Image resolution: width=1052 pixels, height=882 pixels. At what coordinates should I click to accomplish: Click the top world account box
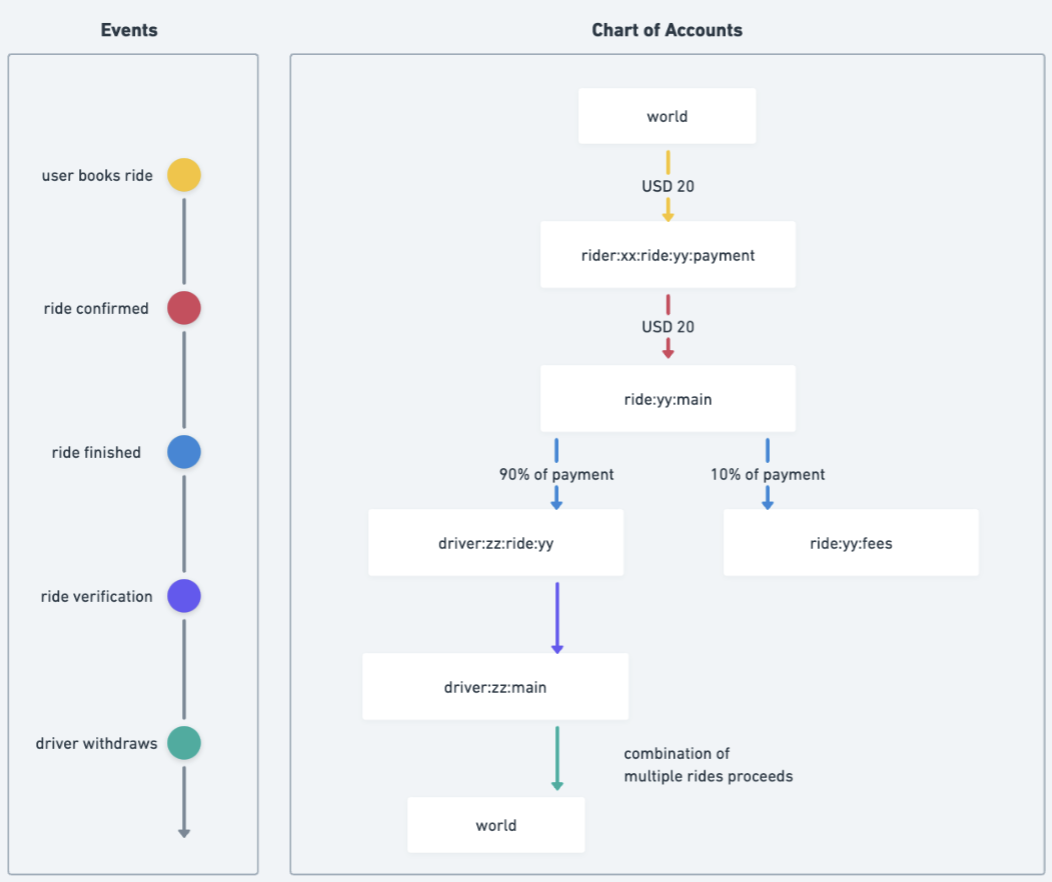pyautogui.click(x=667, y=116)
